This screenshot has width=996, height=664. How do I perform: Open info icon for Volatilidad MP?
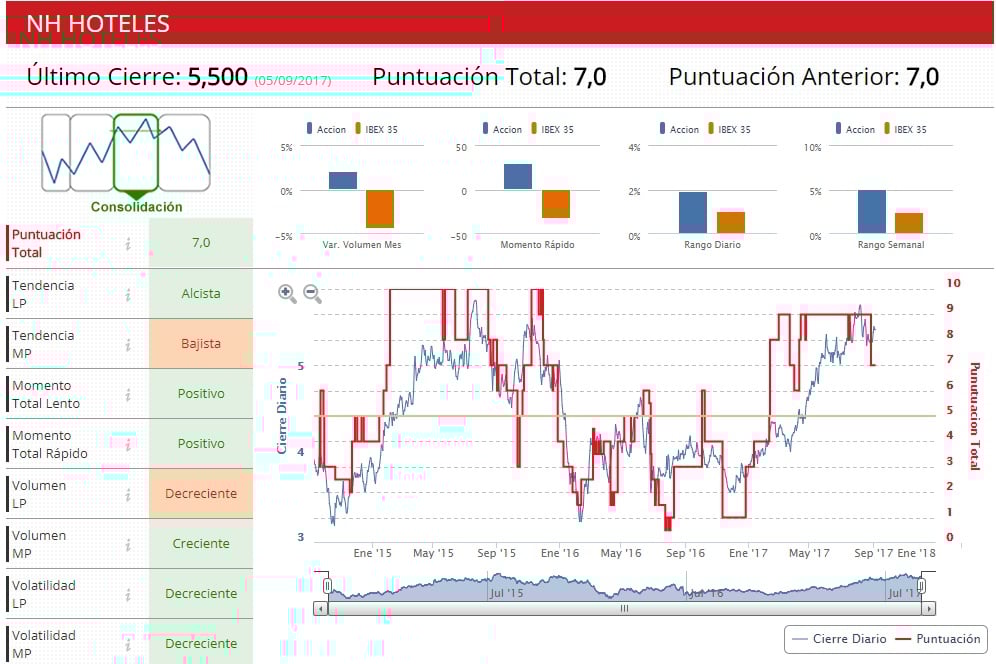128,645
